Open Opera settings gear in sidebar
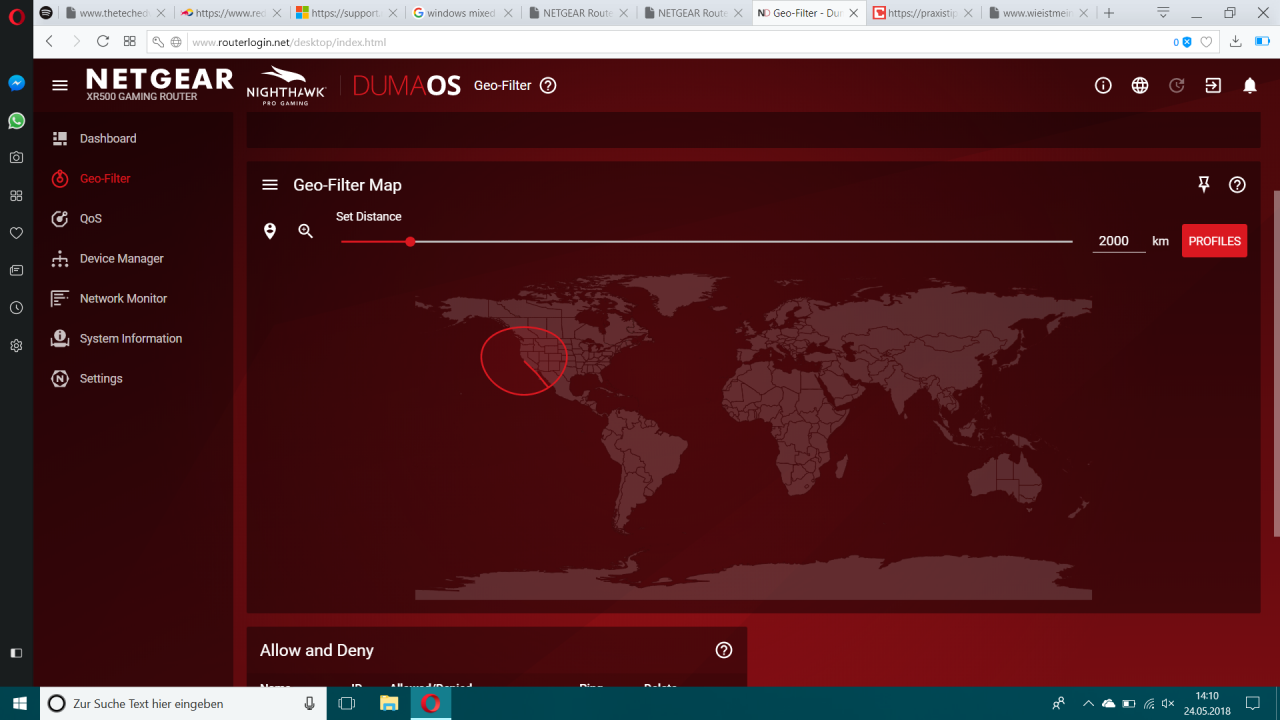 tap(16, 346)
